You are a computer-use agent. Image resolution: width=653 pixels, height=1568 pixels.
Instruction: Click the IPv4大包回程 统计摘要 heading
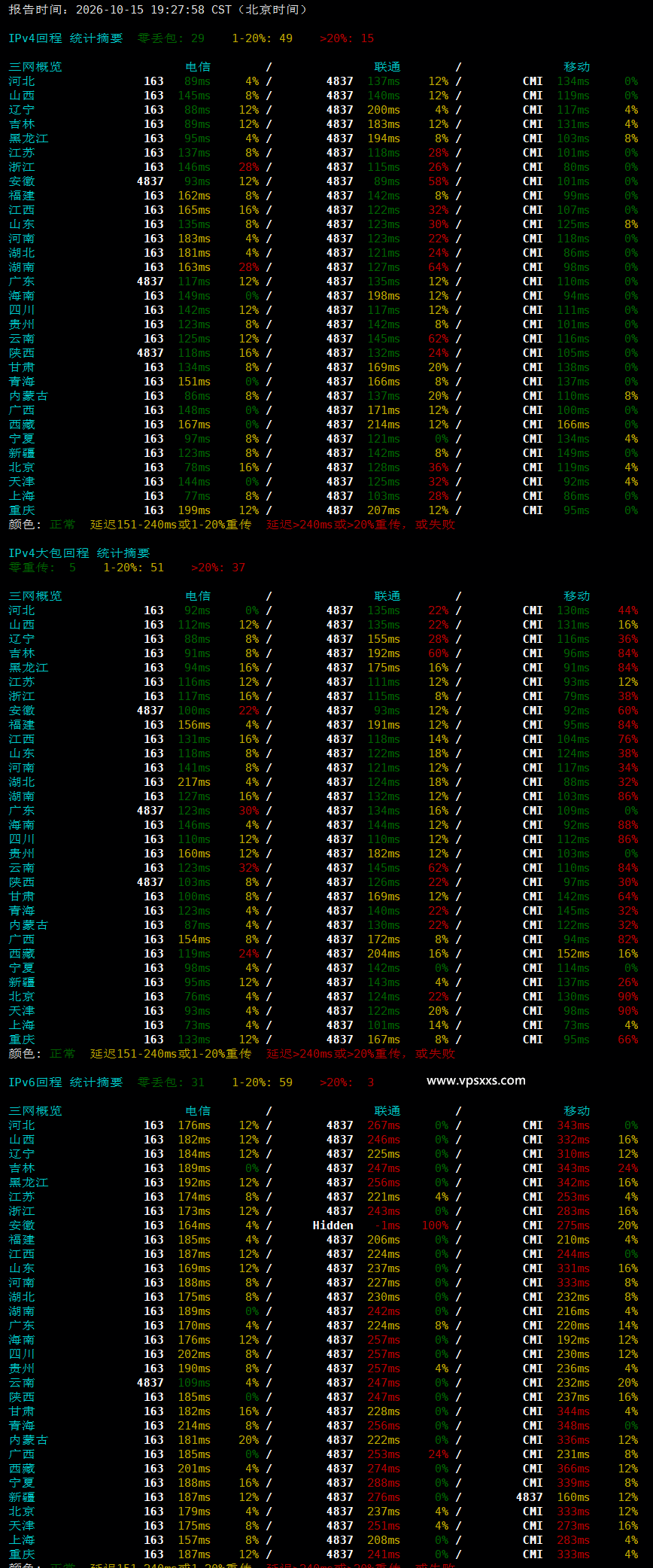(x=79, y=553)
